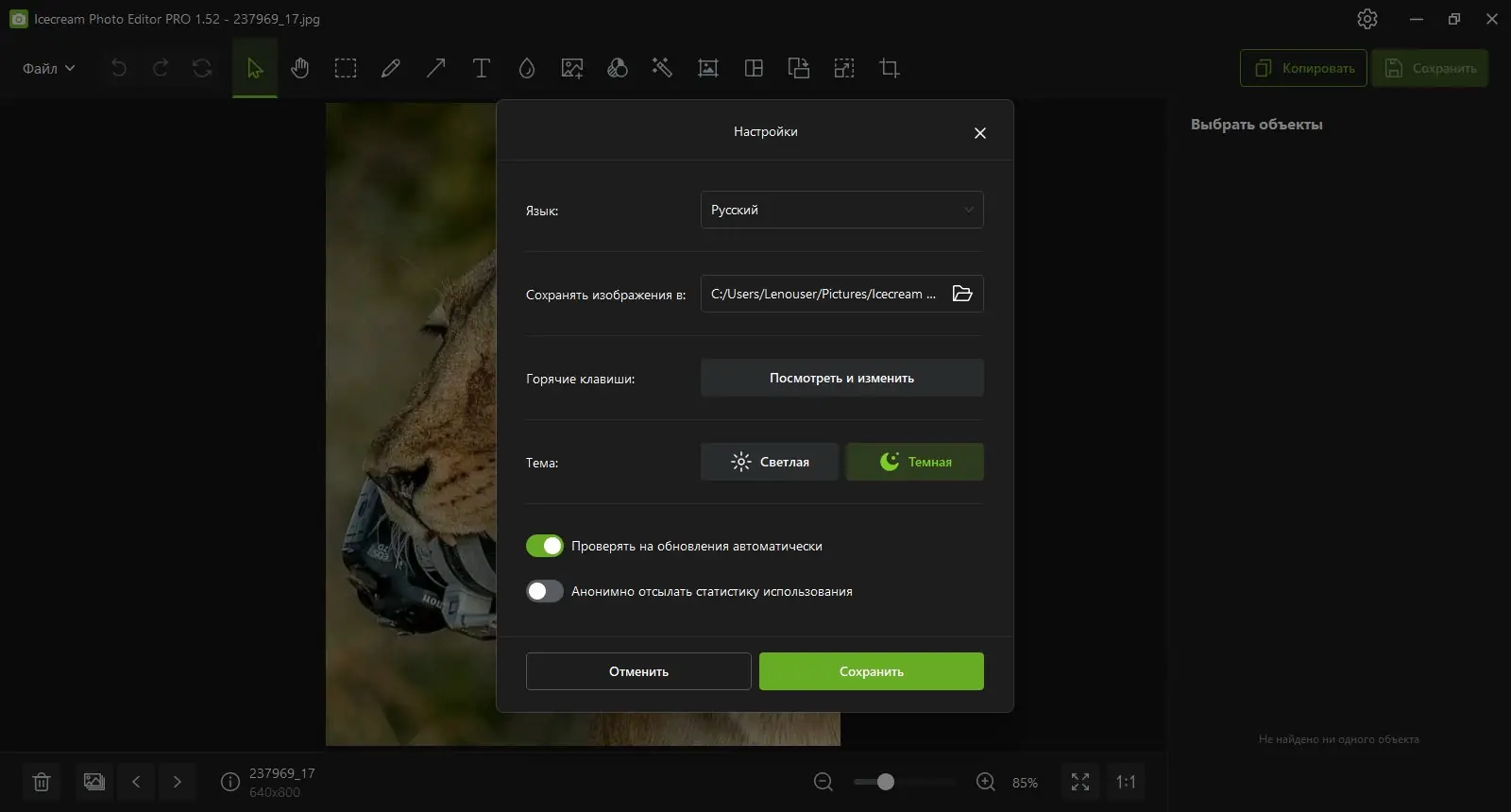Open the Язык language dropdown
The height and width of the screenshot is (812, 1511).
tap(842, 210)
